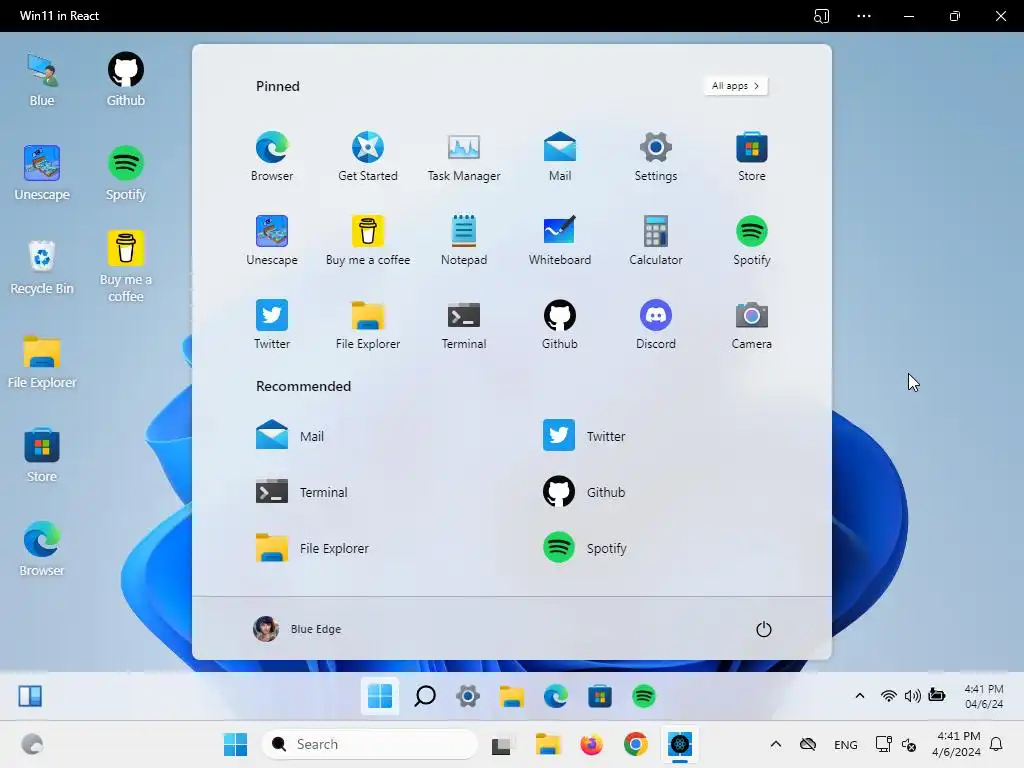Expand the All apps list
This screenshot has height=768, width=1024.
tap(735, 86)
